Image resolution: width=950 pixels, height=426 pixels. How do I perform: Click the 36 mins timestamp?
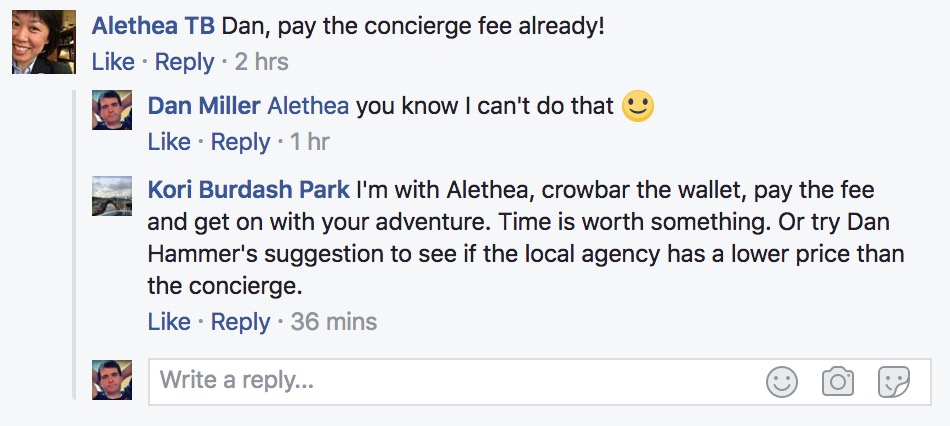coord(333,322)
